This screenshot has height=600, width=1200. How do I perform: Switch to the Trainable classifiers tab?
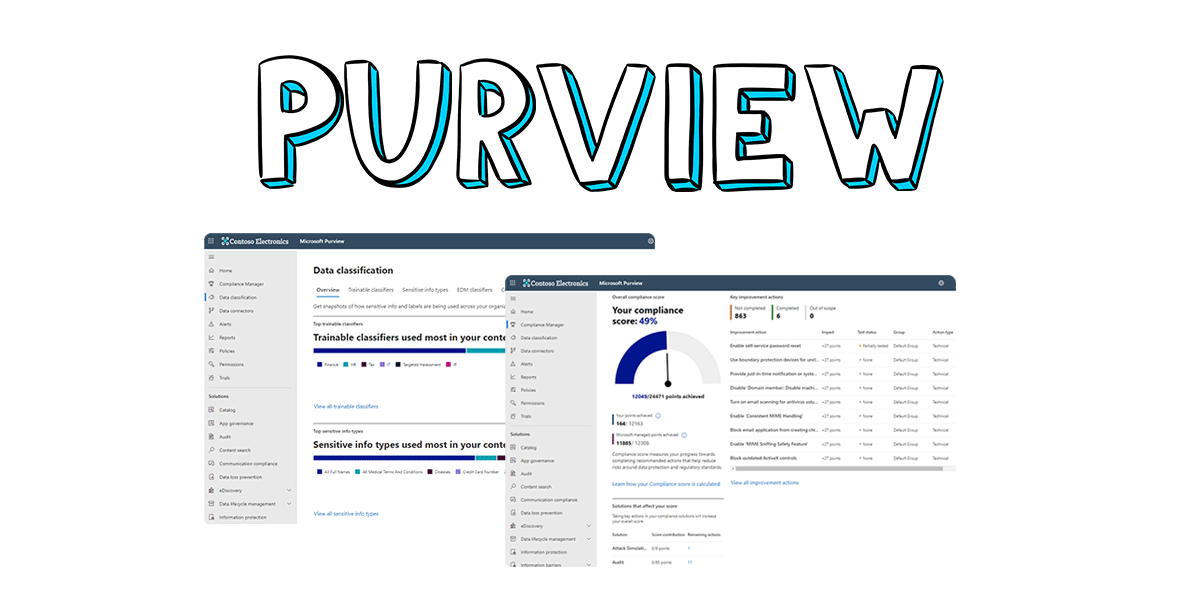tap(370, 290)
